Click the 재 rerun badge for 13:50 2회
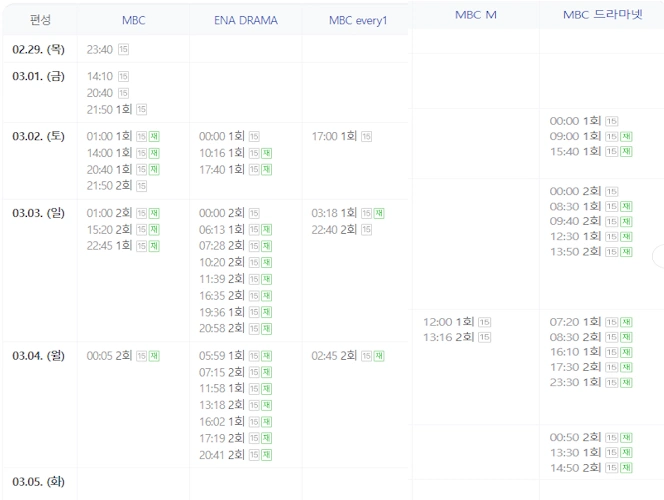Viewport: 664px width, 500px height. coord(626,251)
